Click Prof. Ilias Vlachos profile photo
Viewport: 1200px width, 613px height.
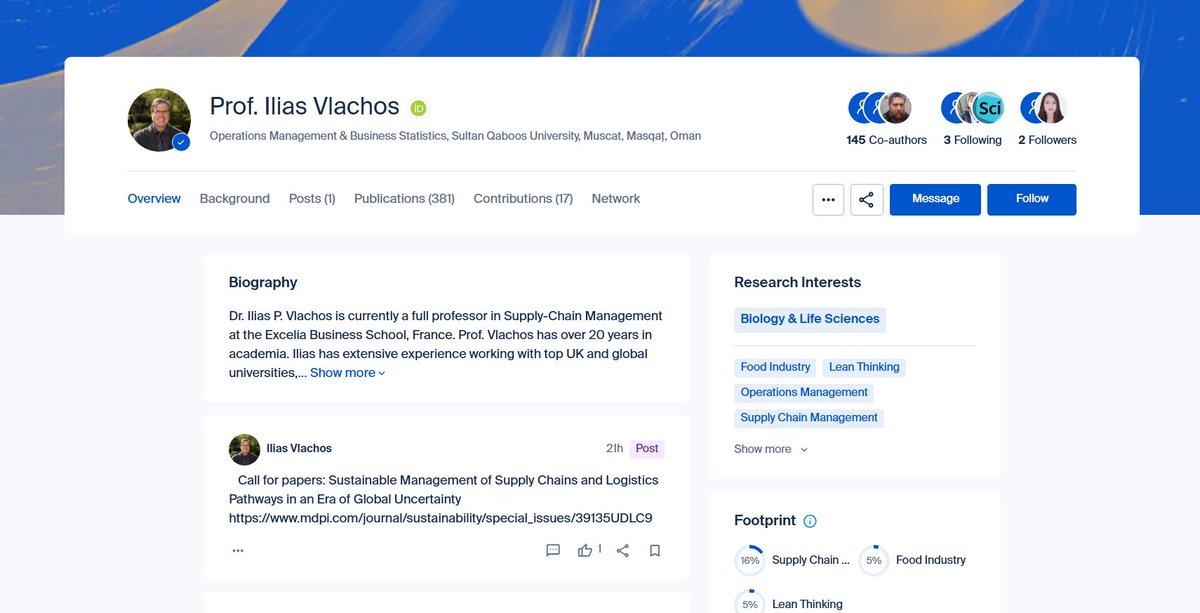click(x=159, y=120)
